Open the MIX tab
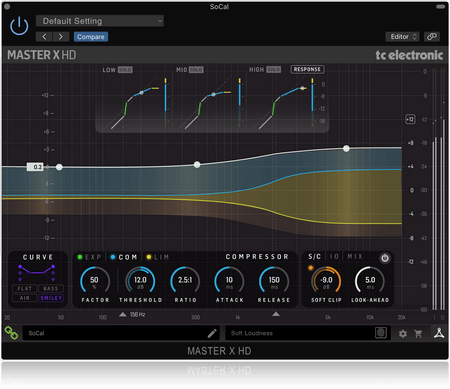 coord(355,256)
